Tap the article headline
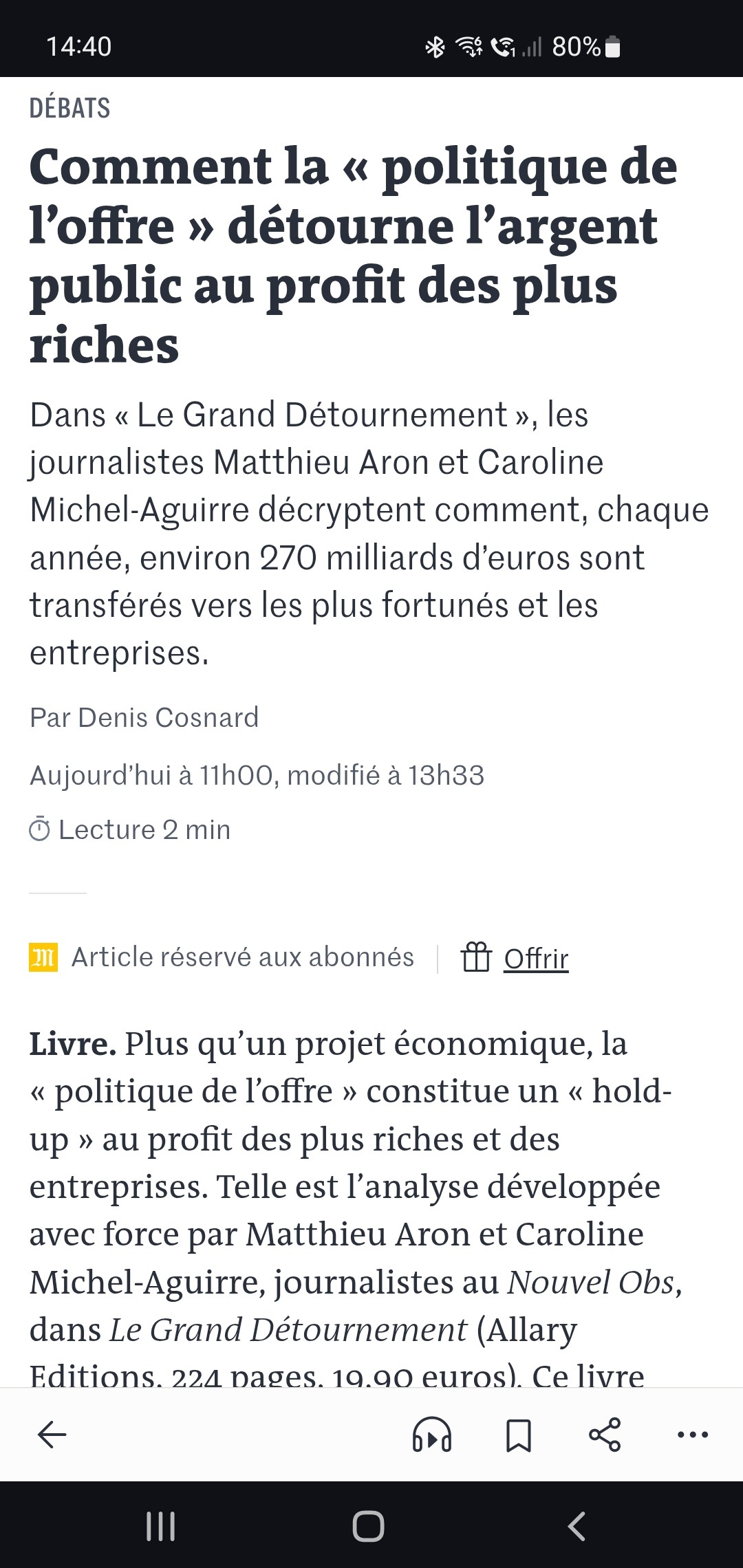Screen dimensions: 743x1568 click(x=353, y=254)
